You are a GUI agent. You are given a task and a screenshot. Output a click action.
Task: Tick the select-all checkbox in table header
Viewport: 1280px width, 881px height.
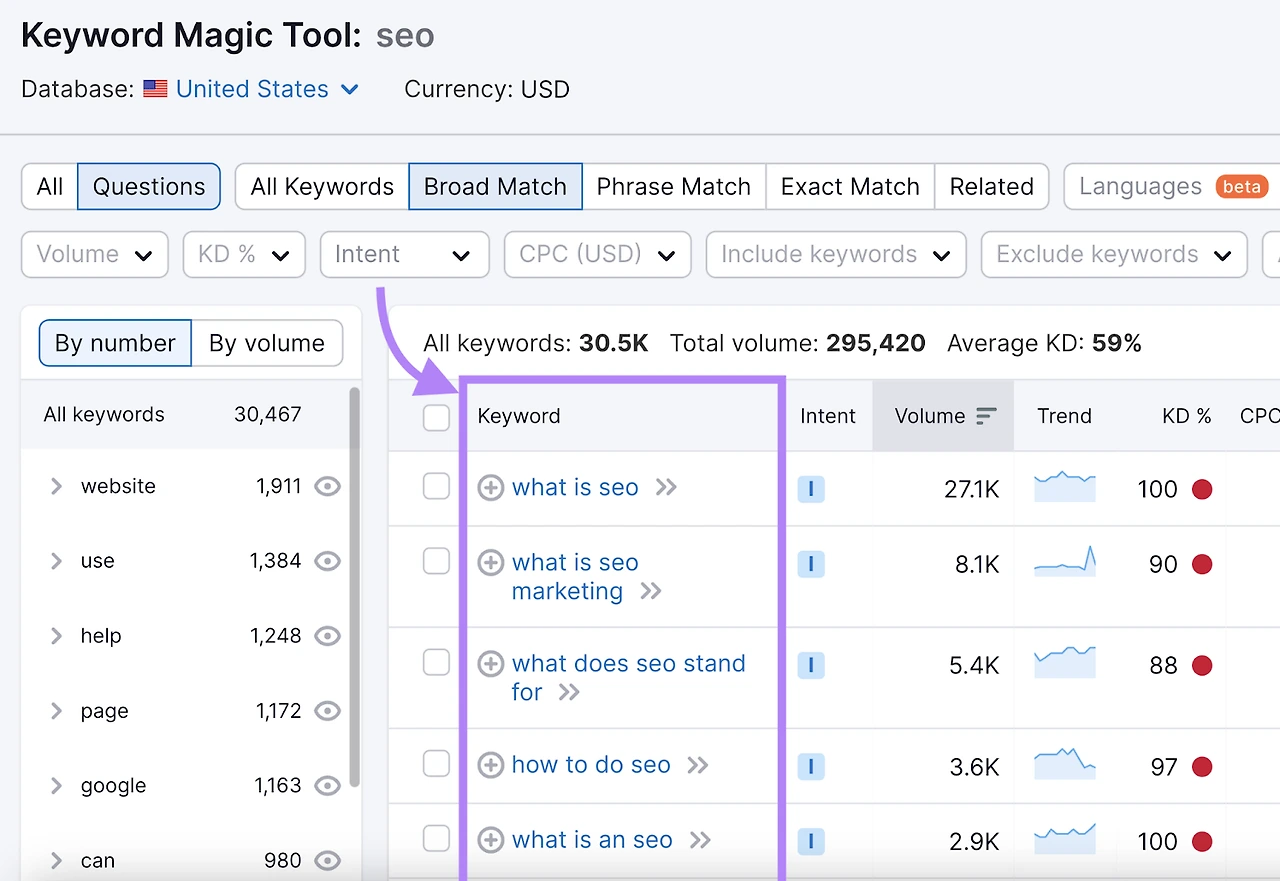pos(436,417)
